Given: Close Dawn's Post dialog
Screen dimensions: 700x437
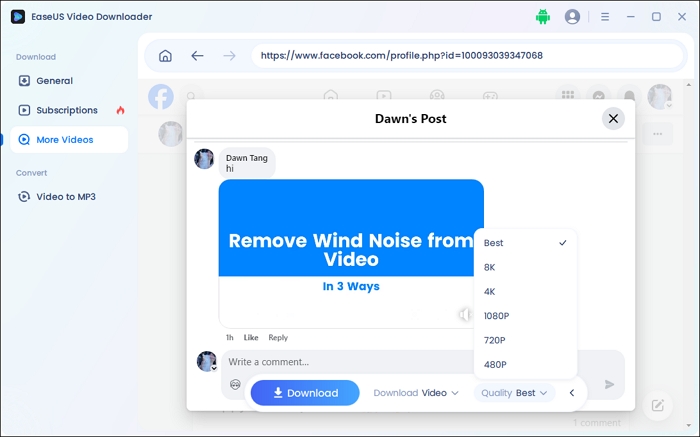Looking at the screenshot, I should (613, 119).
